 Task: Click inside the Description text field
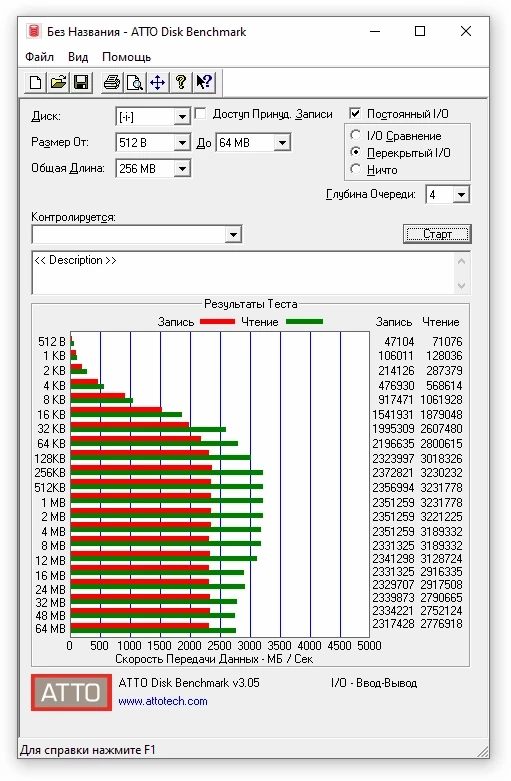pos(243,272)
